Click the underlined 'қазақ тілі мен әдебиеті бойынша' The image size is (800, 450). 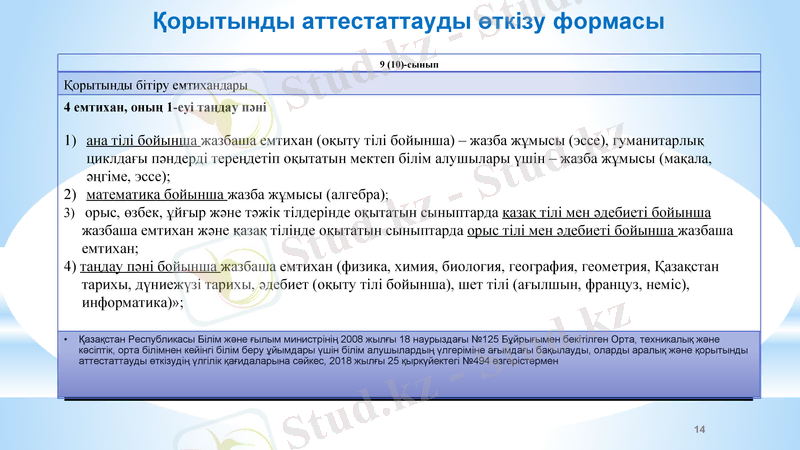(x=606, y=213)
